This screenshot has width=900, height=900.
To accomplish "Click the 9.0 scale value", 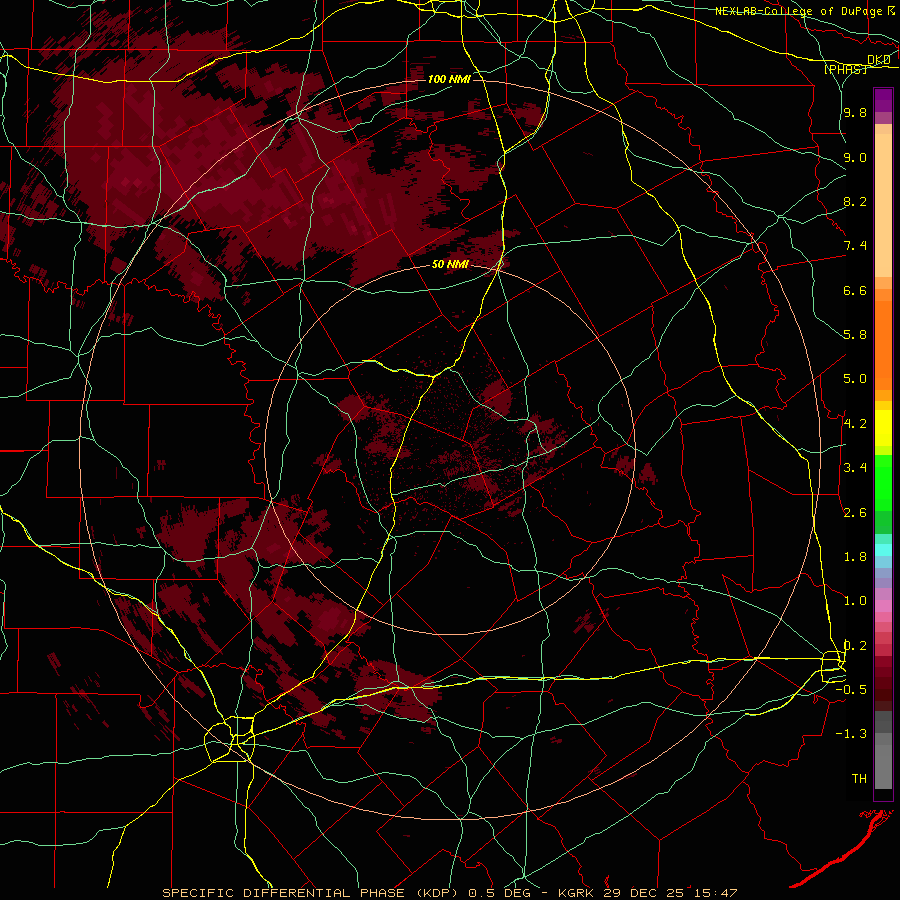I will tap(855, 157).
